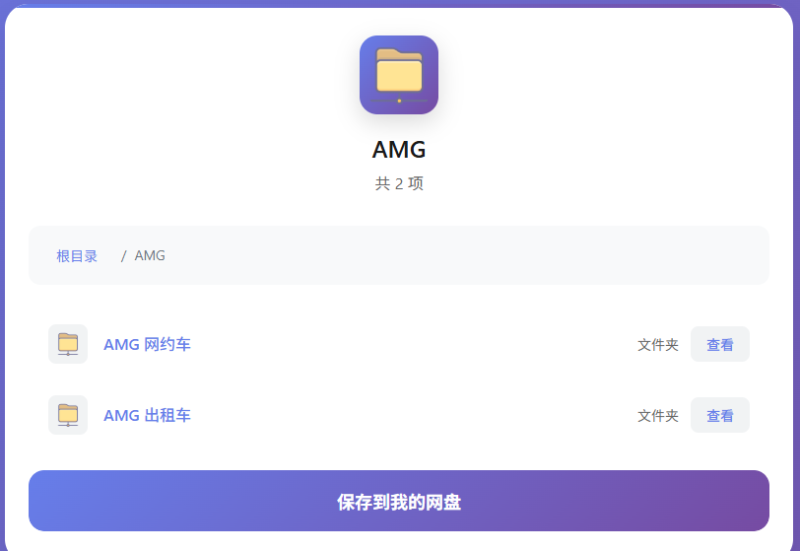Click the 共 2 项 item count
Viewport: 800px width, 551px height.
click(399, 183)
